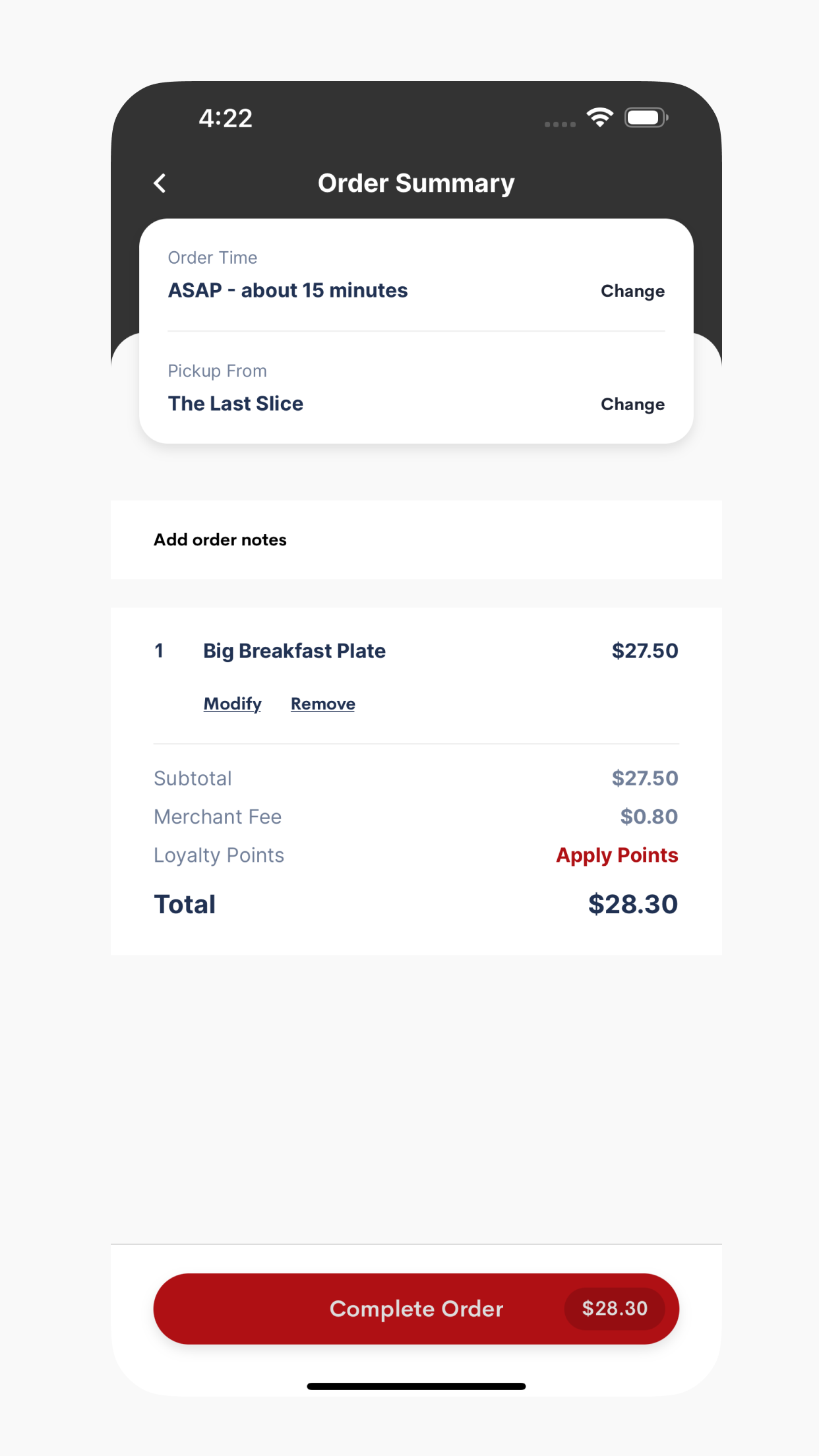This screenshot has height=1456, width=819.
Task: Change the Order Time
Action: [632, 291]
